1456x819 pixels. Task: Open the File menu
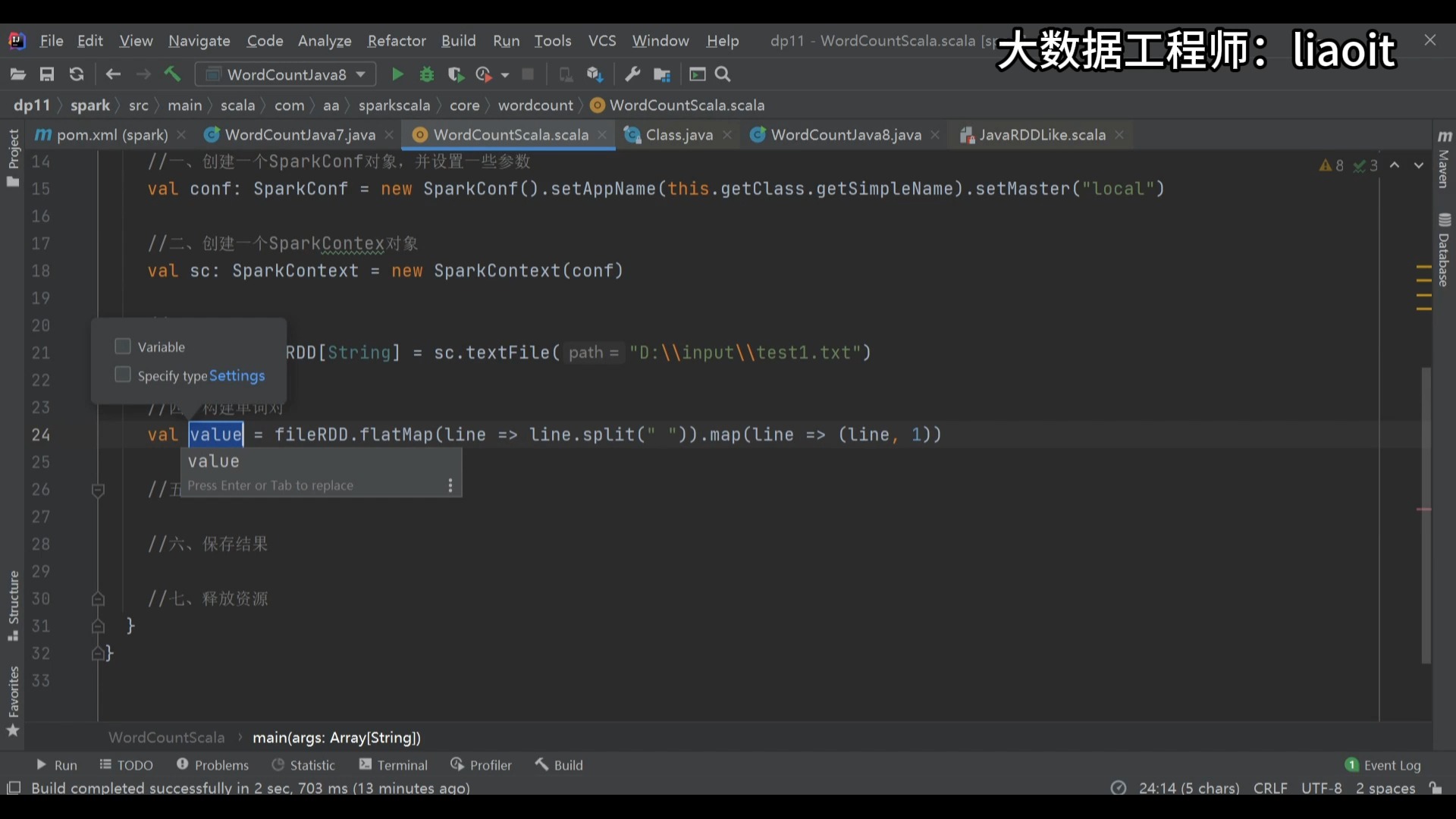tap(51, 41)
